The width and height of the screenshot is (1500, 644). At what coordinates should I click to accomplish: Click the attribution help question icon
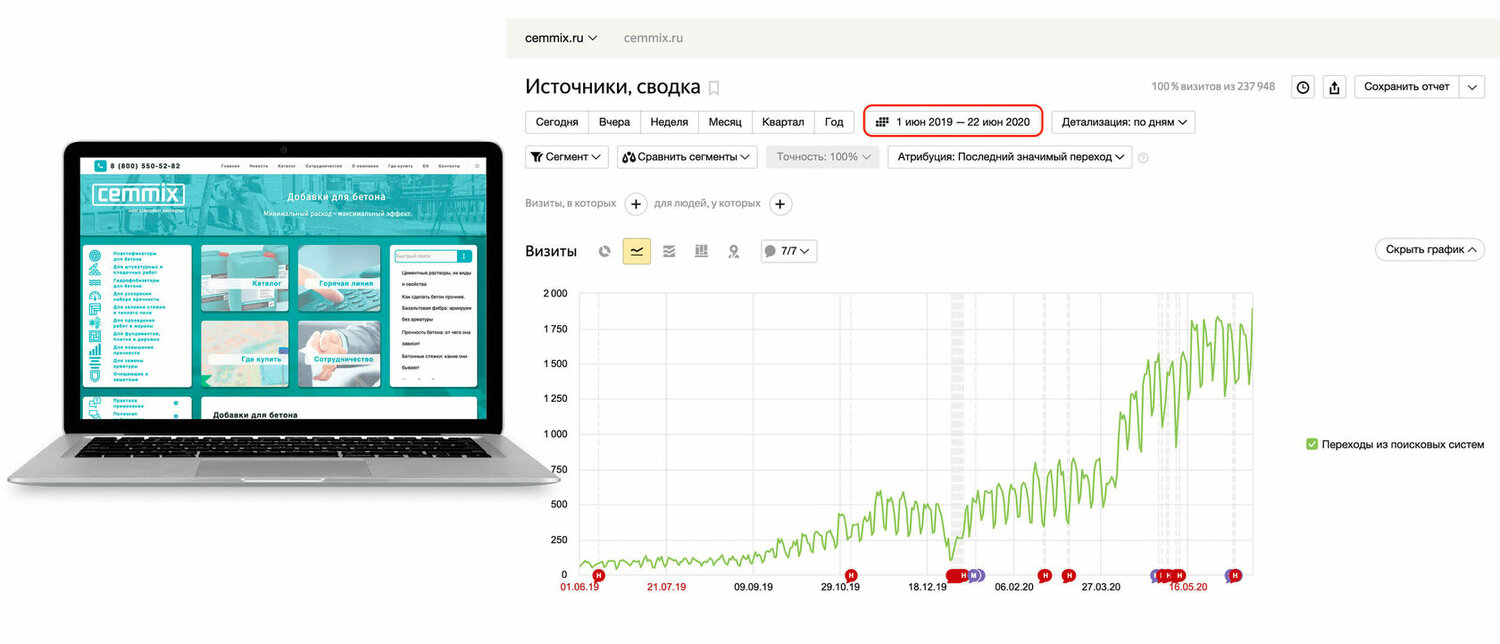tap(1143, 158)
